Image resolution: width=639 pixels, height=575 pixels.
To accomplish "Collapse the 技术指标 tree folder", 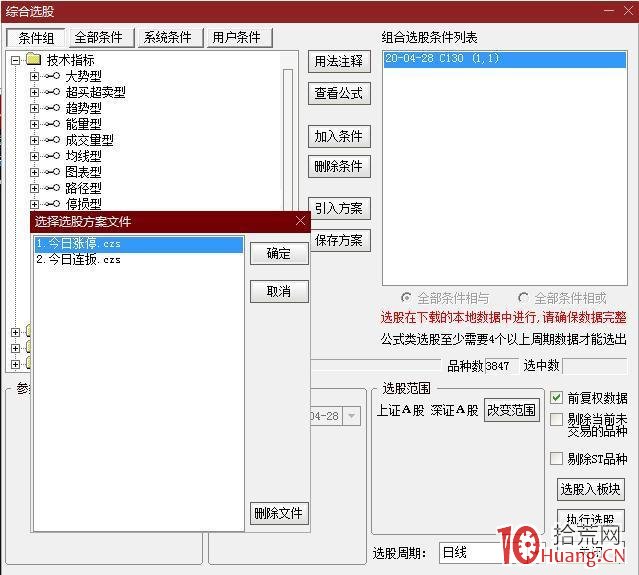I will pyautogui.click(x=15, y=60).
